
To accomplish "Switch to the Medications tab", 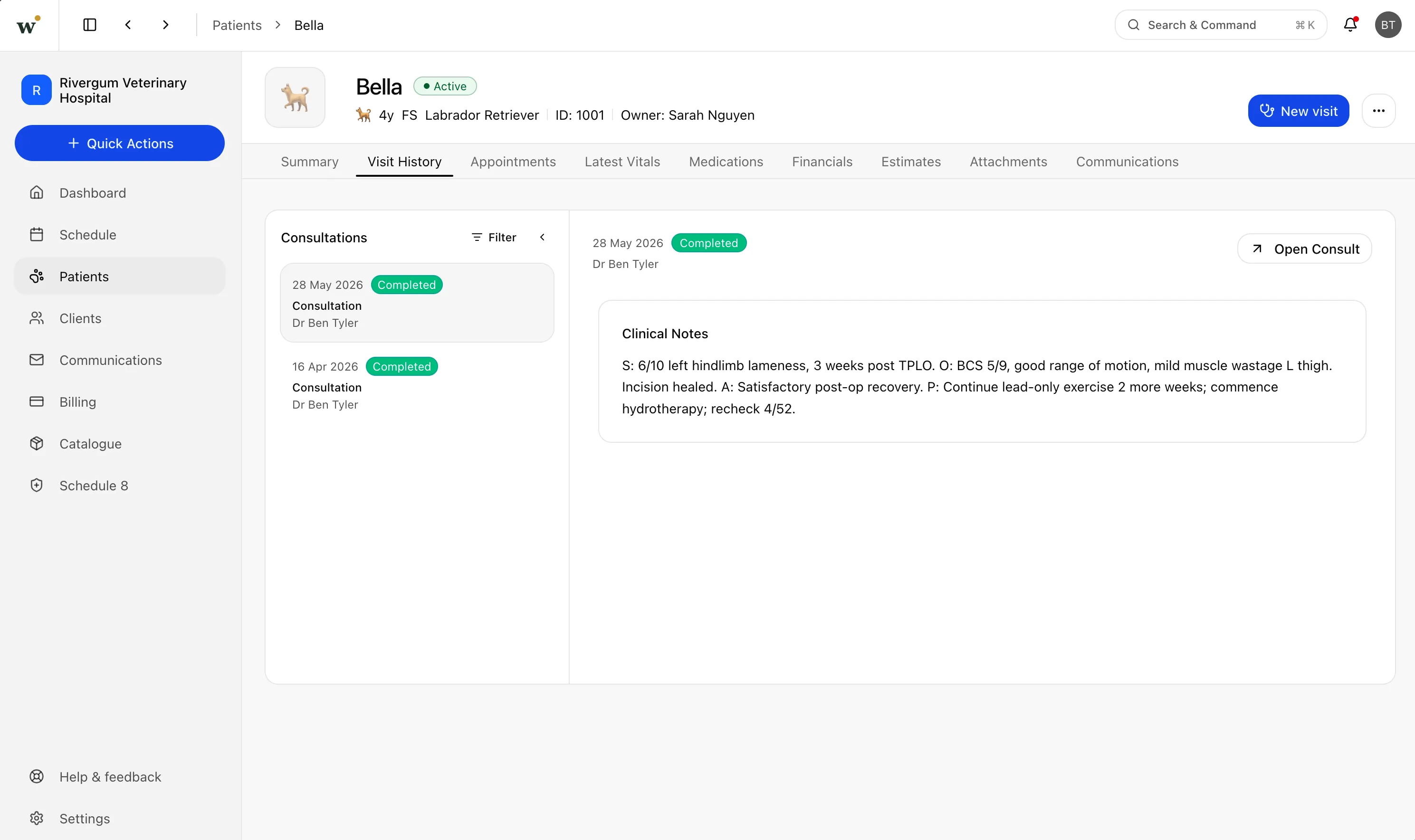I will (x=726, y=162).
